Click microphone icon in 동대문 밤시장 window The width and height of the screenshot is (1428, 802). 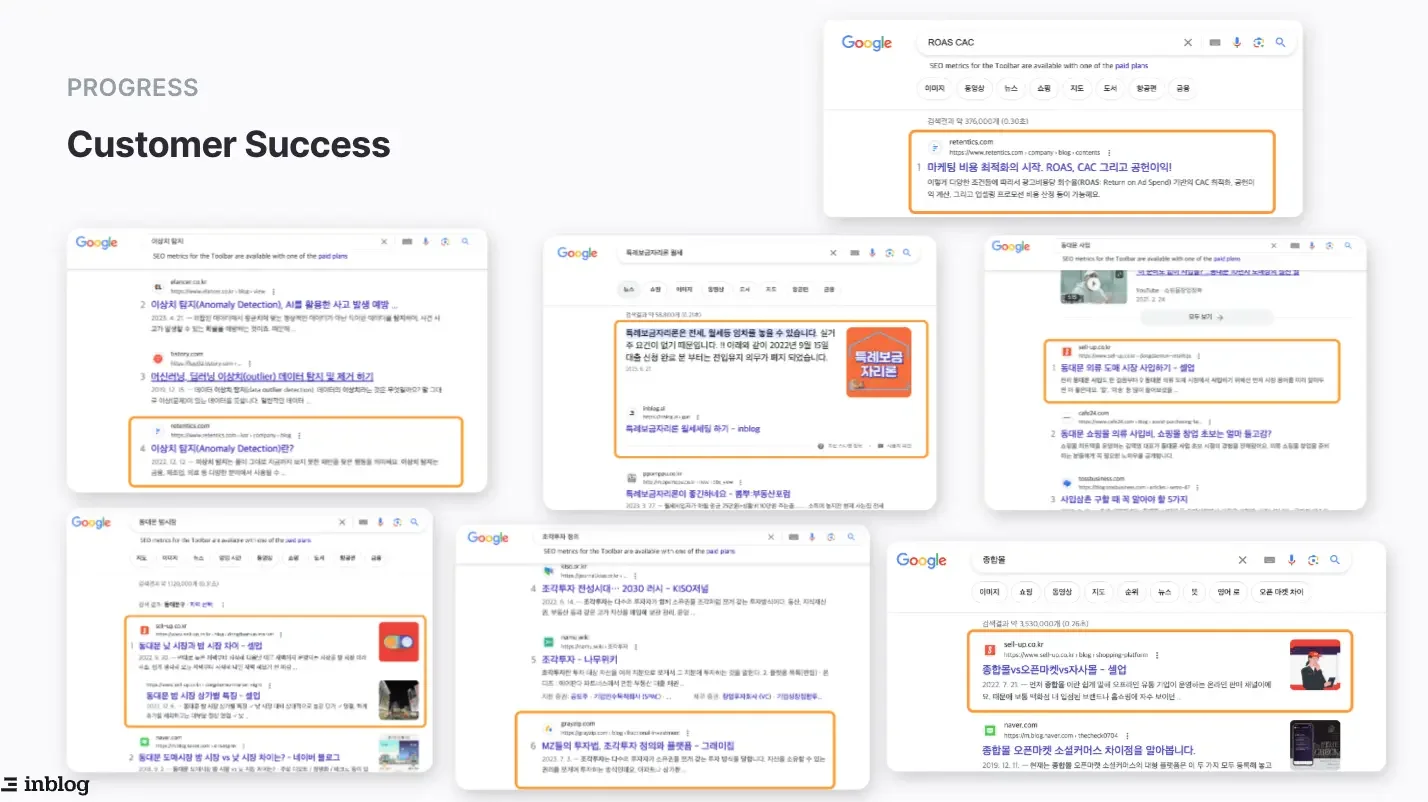(x=380, y=522)
